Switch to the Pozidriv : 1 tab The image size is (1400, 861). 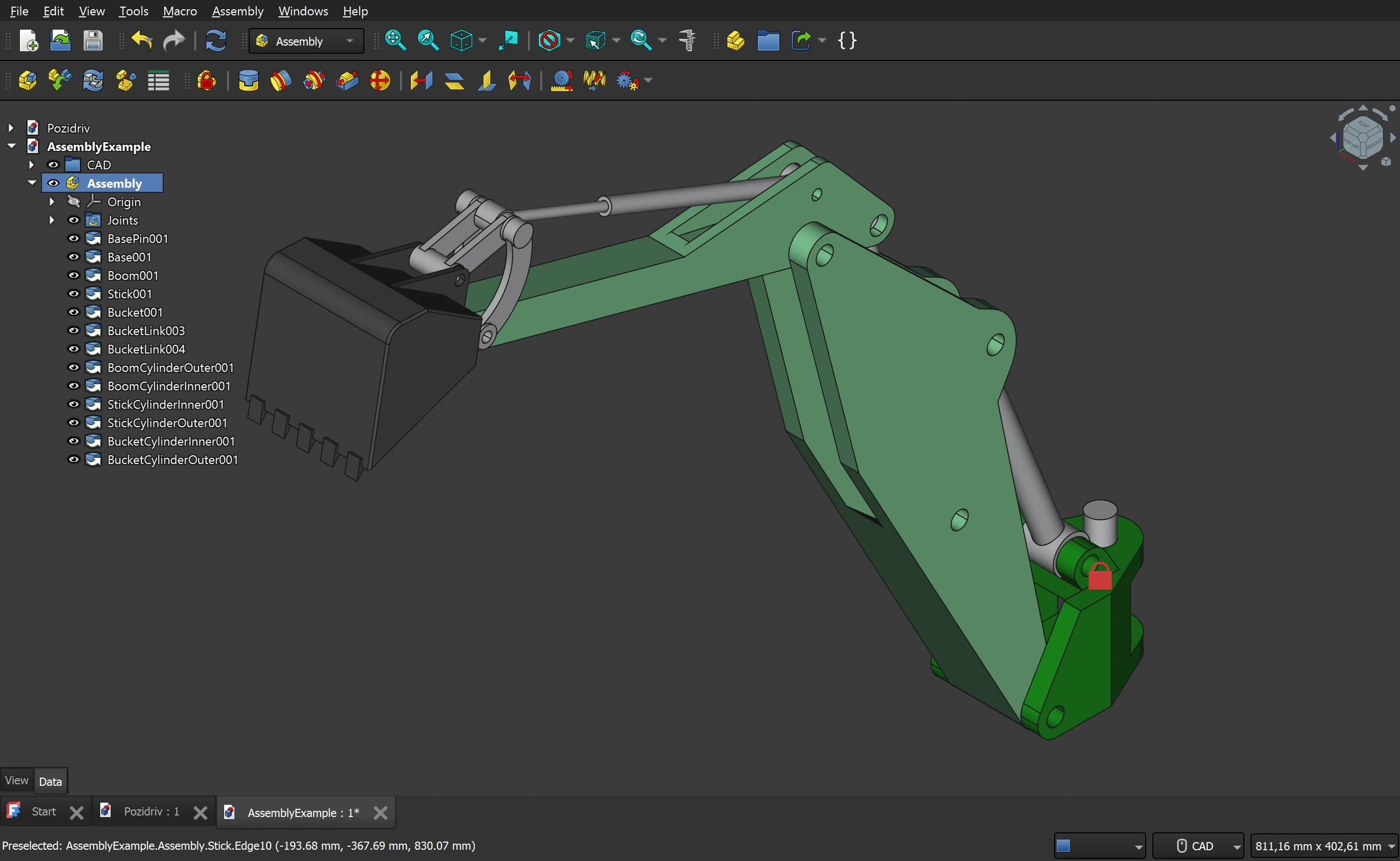pos(151,811)
